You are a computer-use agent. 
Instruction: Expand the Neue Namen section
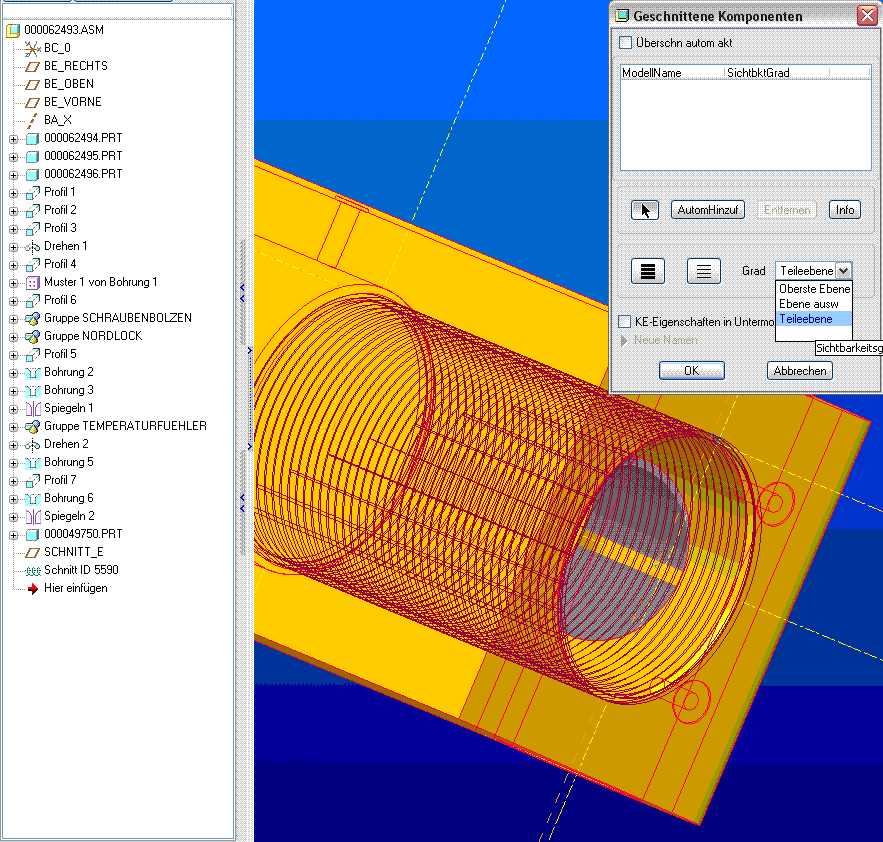[x=626, y=340]
